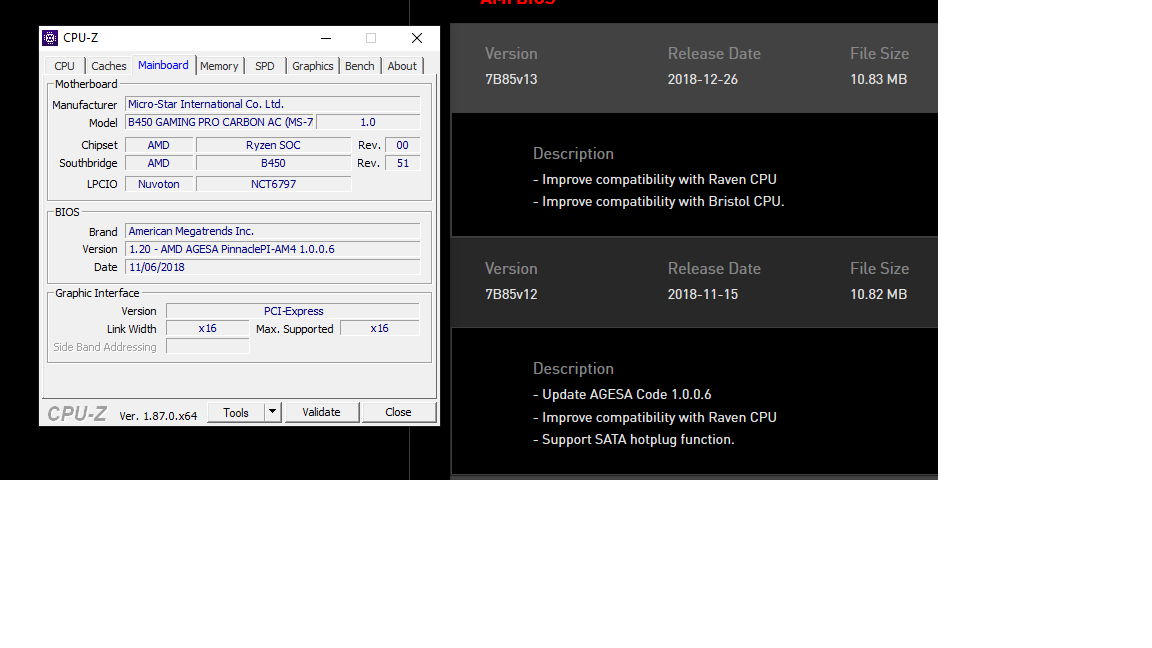The height and width of the screenshot is (648, 1152).
Task: Click release date 2018-12-26
Action: (x=702, y=79)
